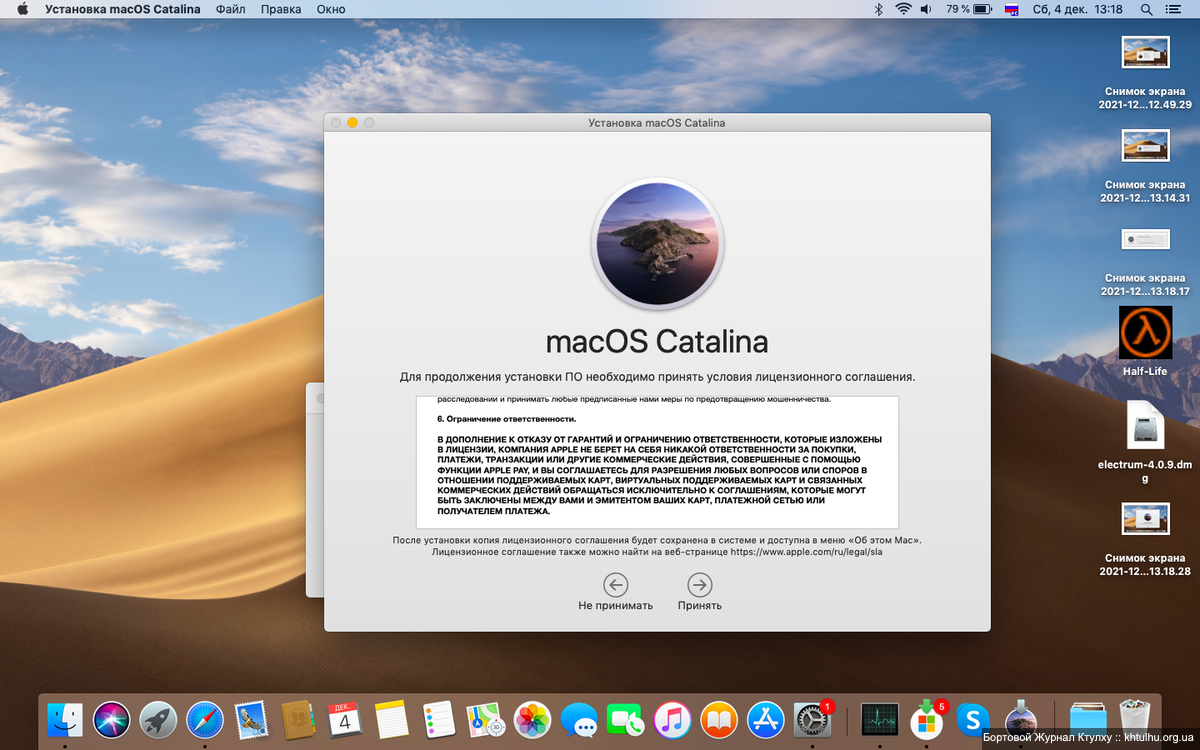Open the blue folder stack in dock

point(1088,719)
